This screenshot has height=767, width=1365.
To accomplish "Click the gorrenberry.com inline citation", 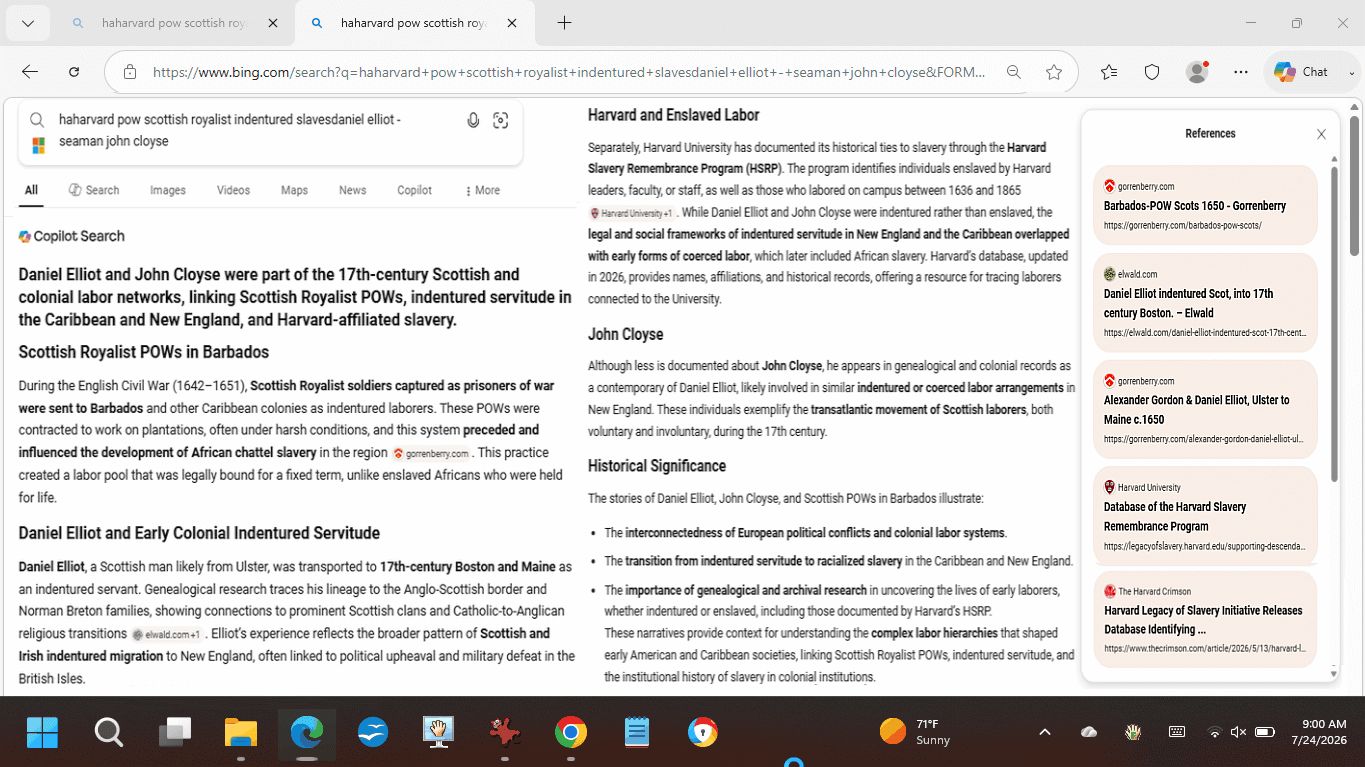I will coord(431,453).
